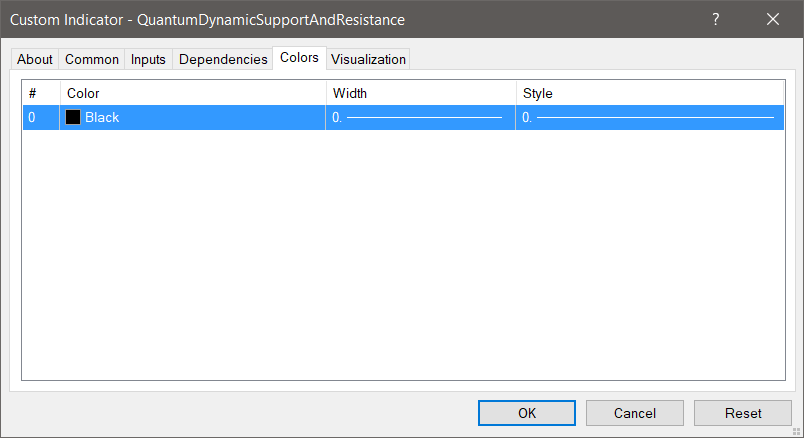The width and height of the screenshot is (804, 438).
Task: Click the black color swatch in row 0
Action: pyautogui.click(x=74, y=117)
